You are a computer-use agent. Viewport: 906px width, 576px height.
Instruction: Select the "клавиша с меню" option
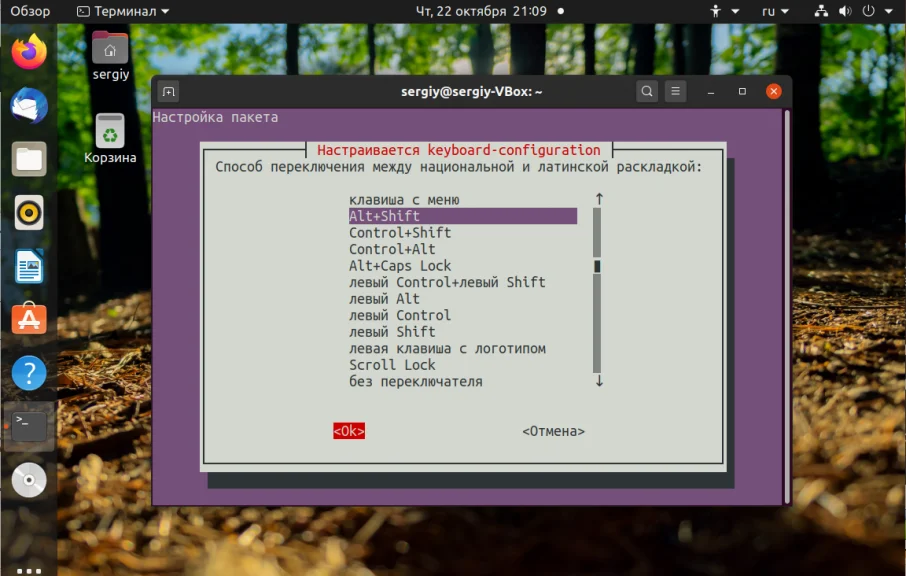pos(404,200)
